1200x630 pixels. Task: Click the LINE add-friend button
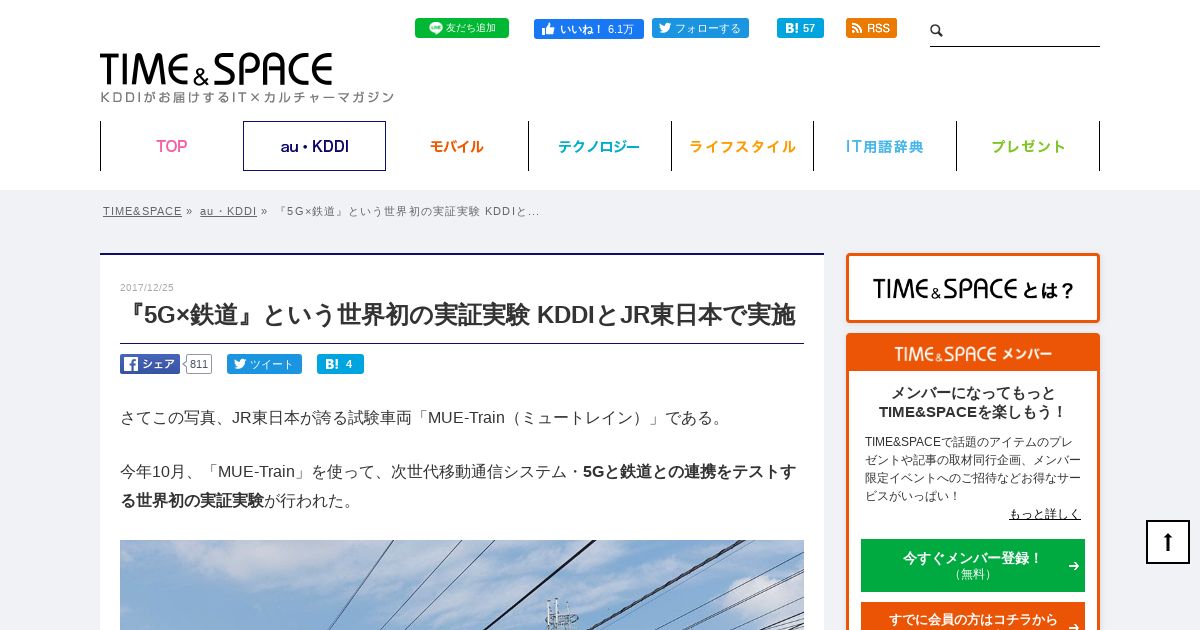pos(462,28)
